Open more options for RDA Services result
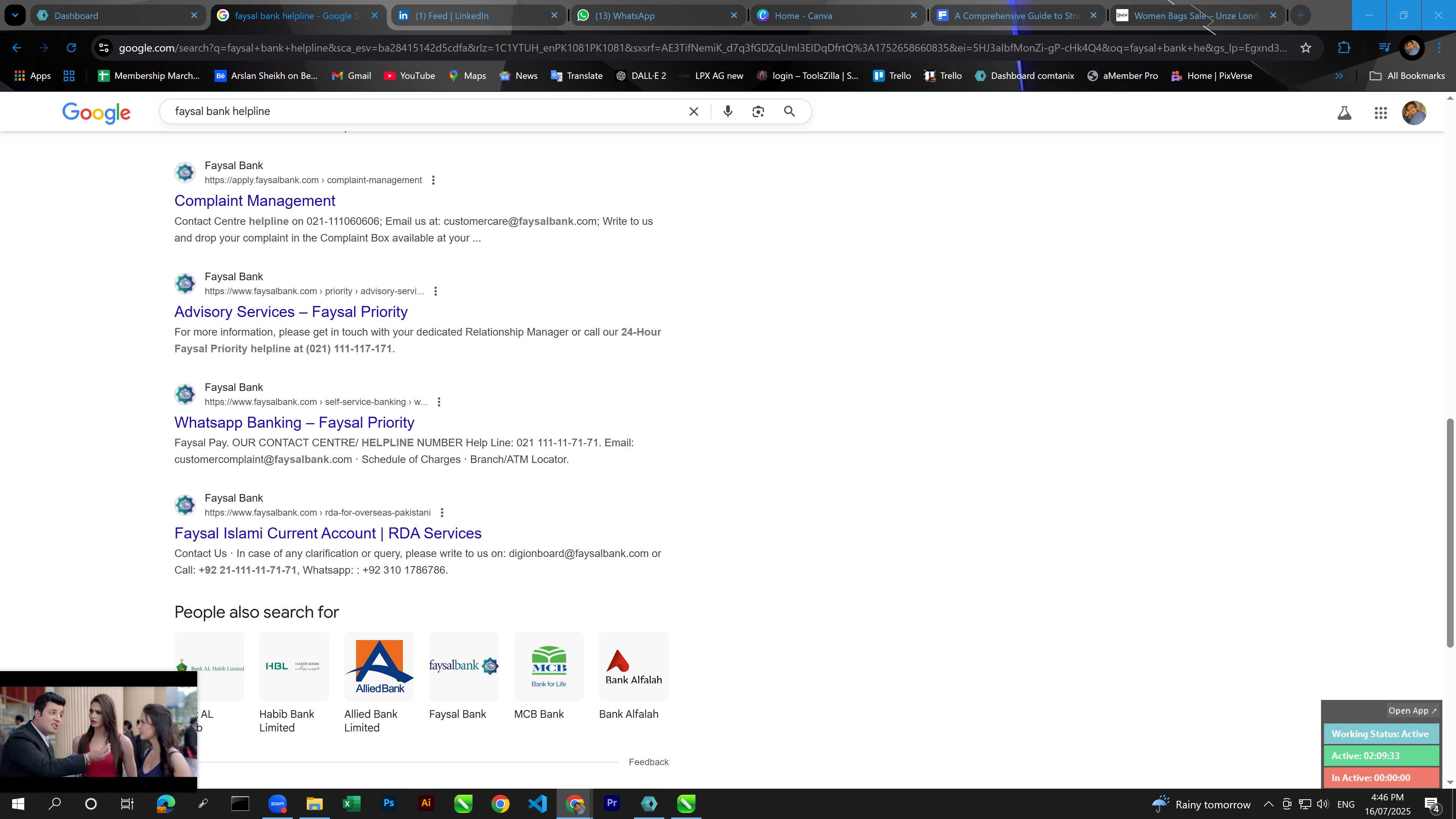The width and height of the screenshot is (1456, 819). tap(442, 513)
